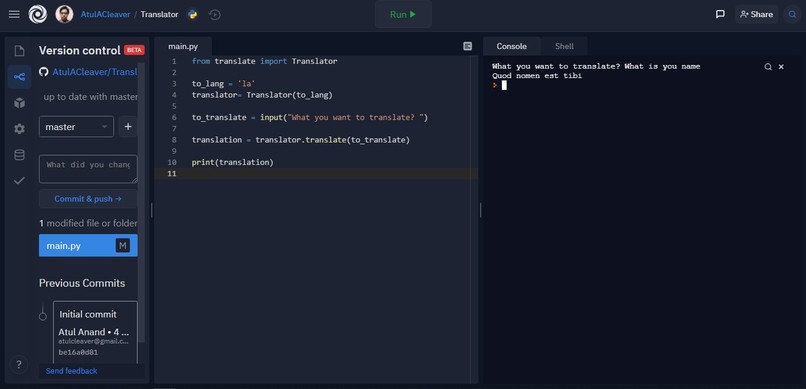Click line 1 import statement in editor
Screen dimensions: 806x389
[x=264, y=61]
